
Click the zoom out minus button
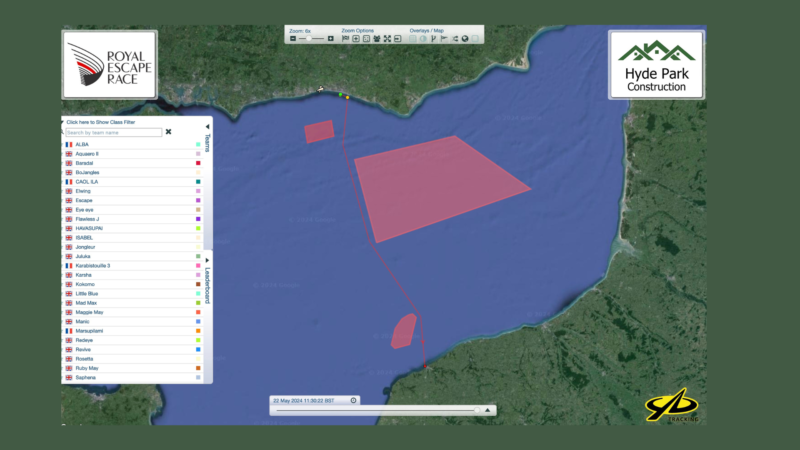293,38
